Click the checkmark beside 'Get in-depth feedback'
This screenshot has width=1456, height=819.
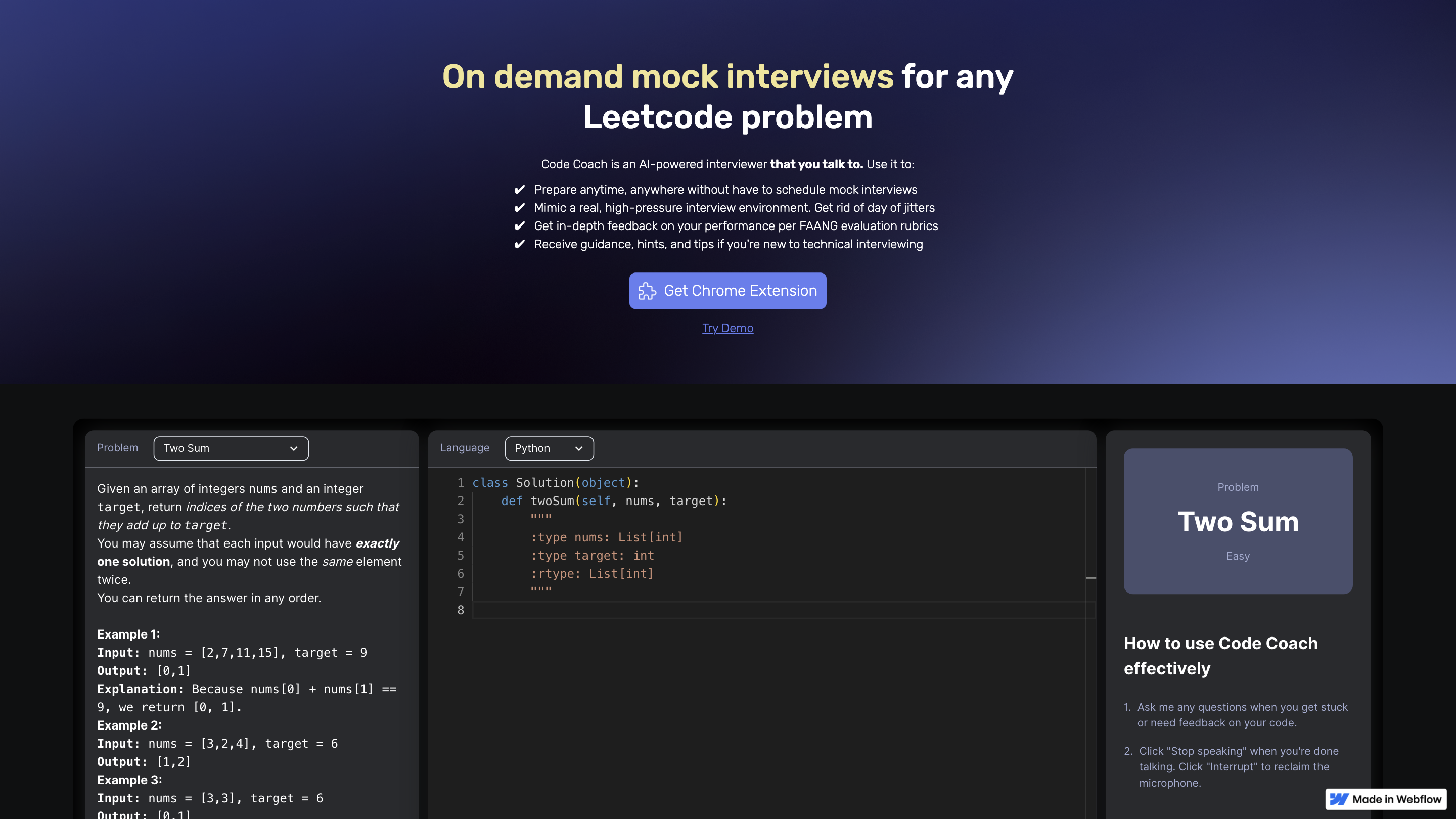(521, 225)
